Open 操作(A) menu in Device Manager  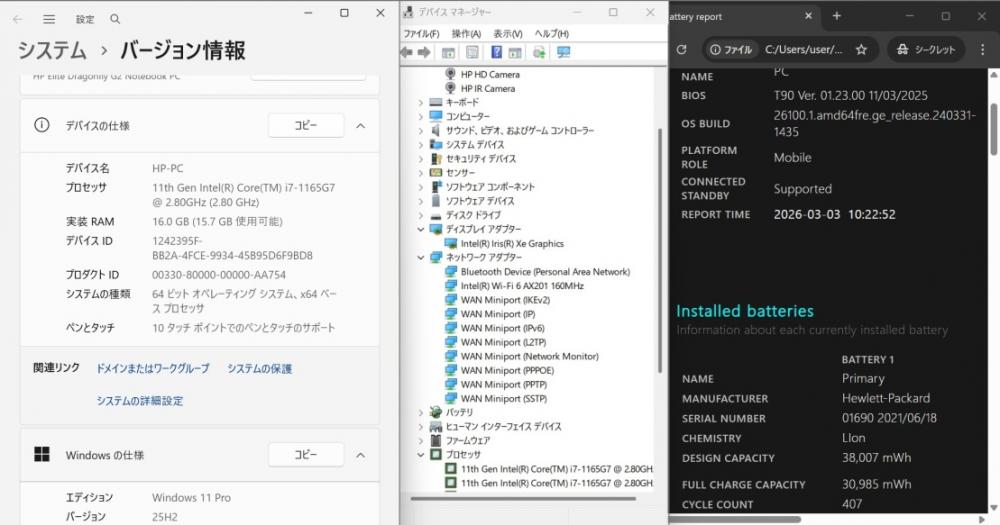(x=466, y=33)
